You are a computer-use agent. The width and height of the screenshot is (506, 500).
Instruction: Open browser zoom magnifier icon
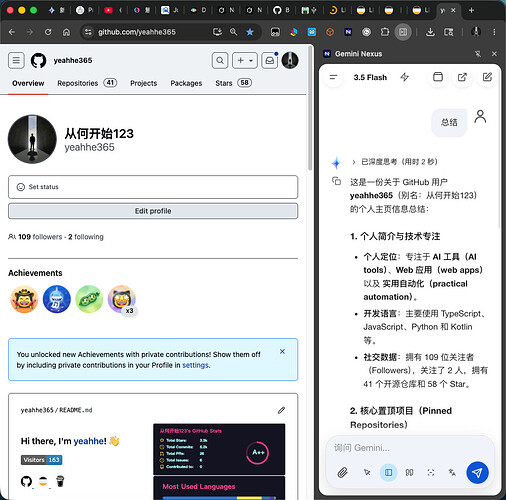(233, 32)
